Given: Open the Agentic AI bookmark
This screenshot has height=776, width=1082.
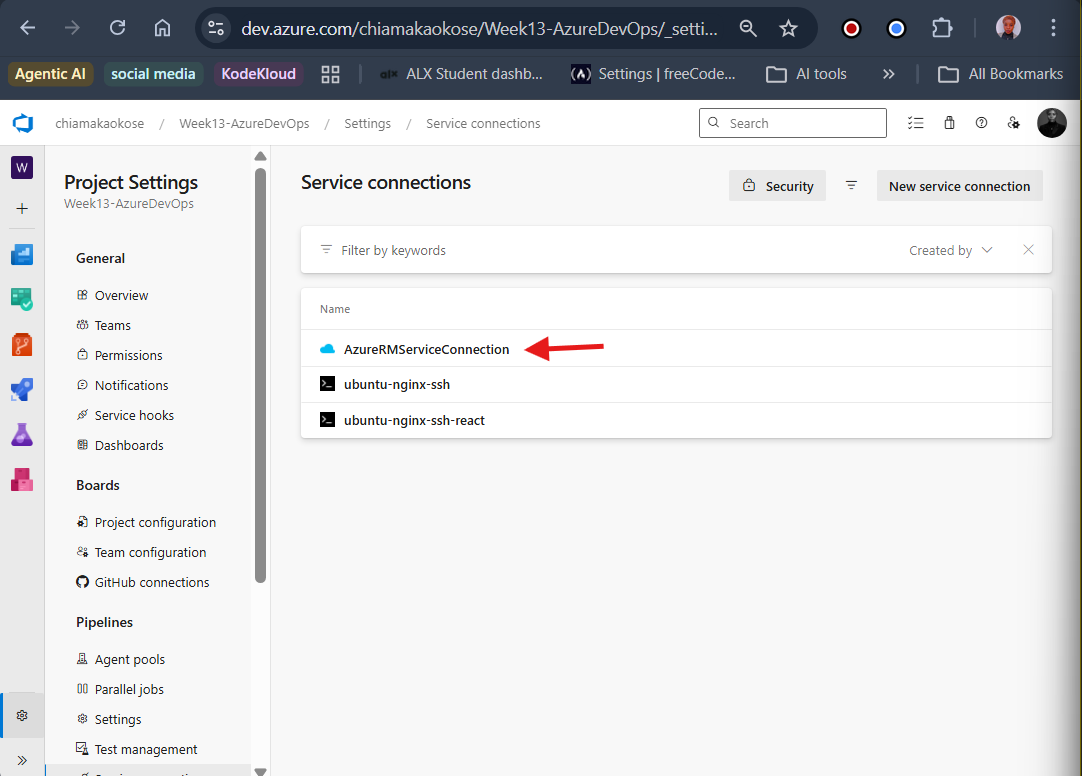Looking at the screenshot, I should (x=50, y=74).
